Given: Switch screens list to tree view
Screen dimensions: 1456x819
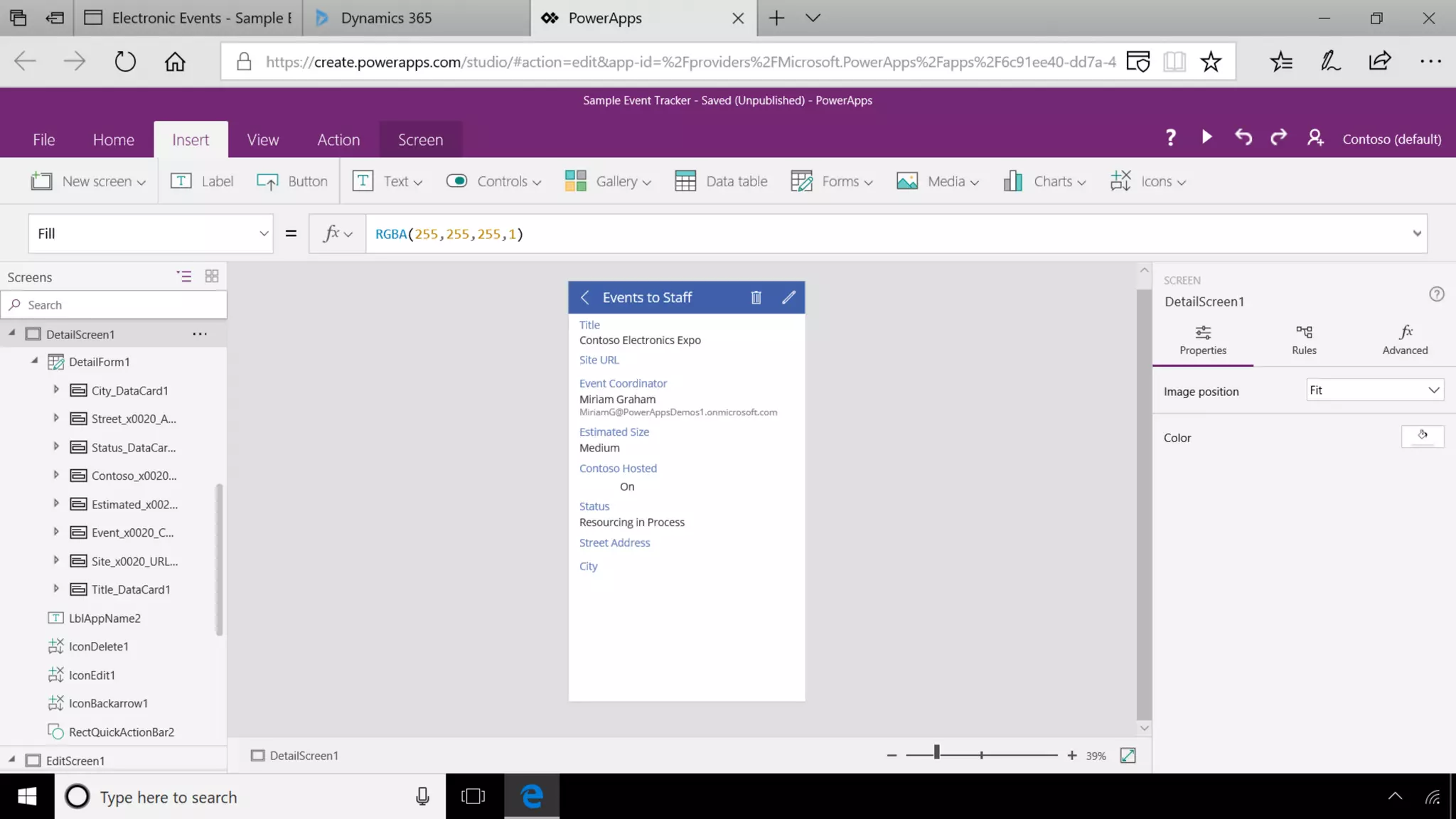Looking at the screenshot, I should (x=184, y=277).
